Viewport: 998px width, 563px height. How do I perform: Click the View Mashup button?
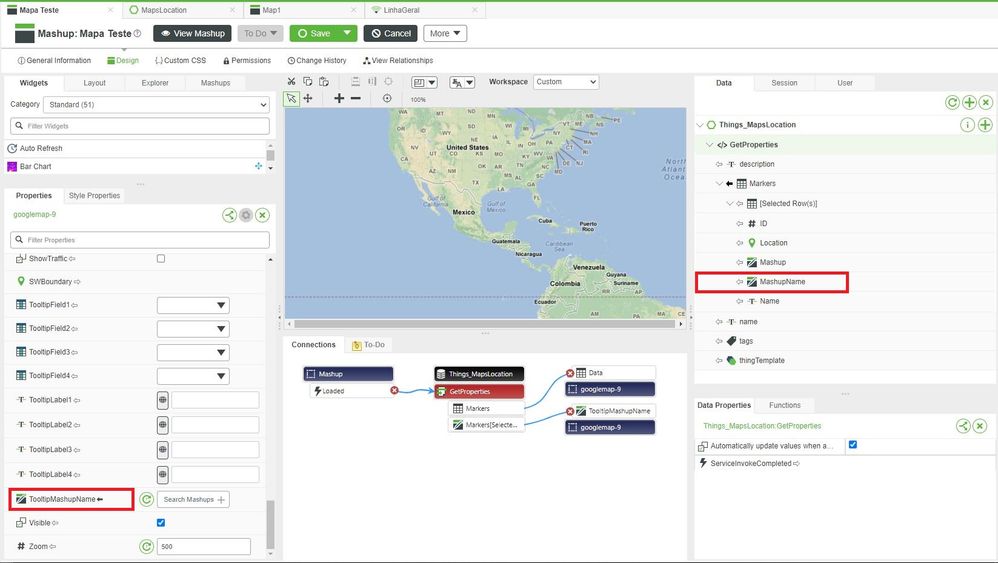pos(192,33)
